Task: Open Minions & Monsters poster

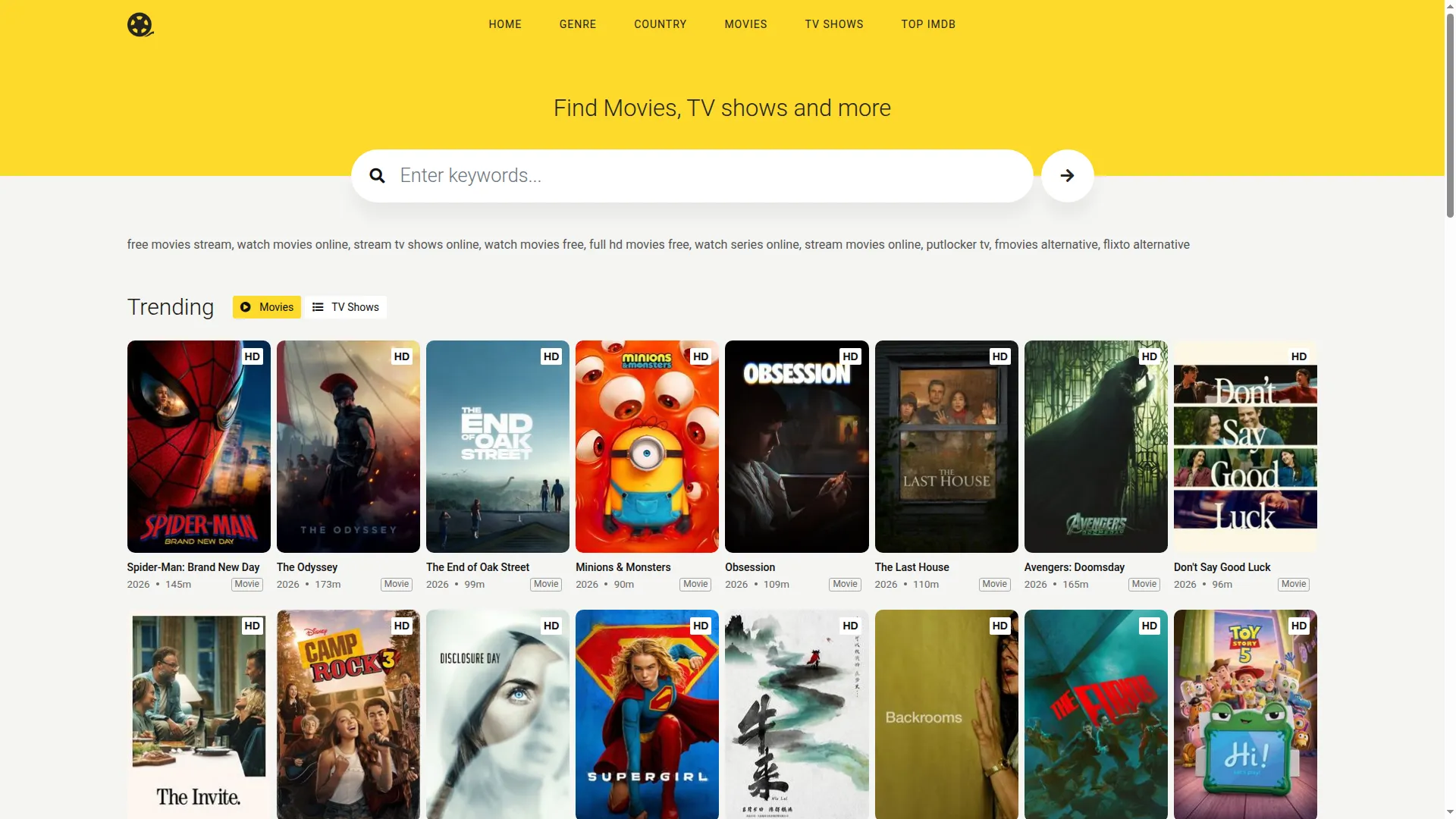Action: pos(647,447)
